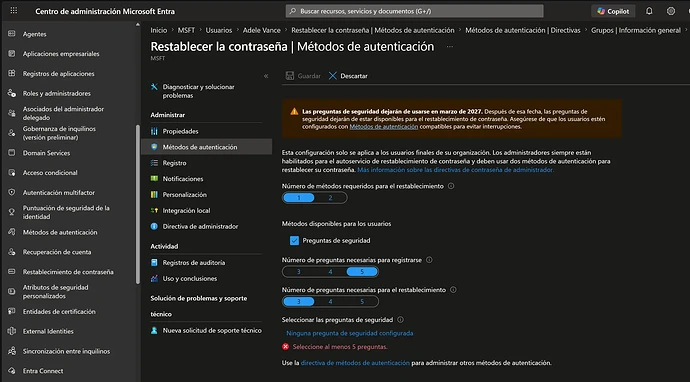Open Asociados del administrador delegado
Image resolution: width=690 pixels, height=382 pixels.
(x=63, y=113)
